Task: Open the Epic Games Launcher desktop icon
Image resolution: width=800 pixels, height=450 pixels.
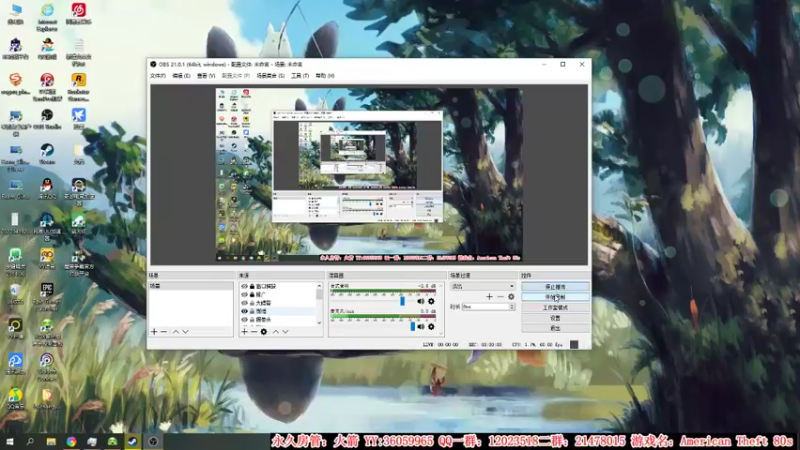Action: click(x=47, y=296)
